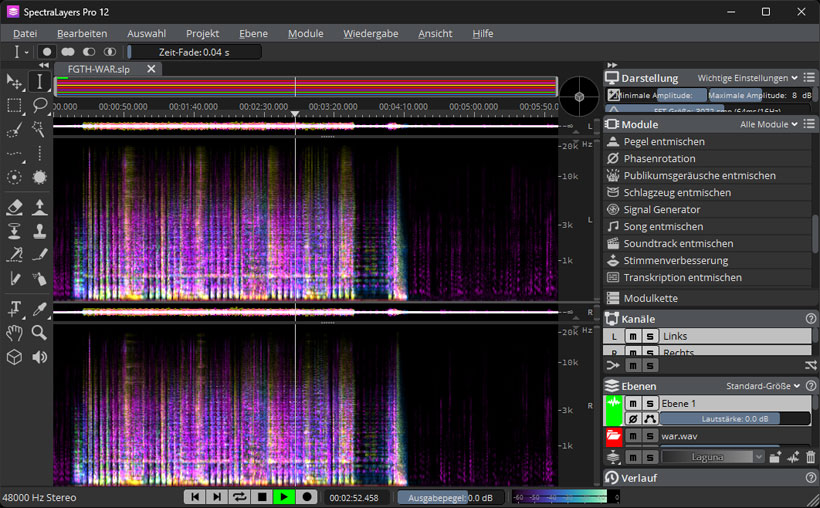The width and height of the screenshot is (820, 508).
Task: Click the Stop button
Action: tap(262, 497)
